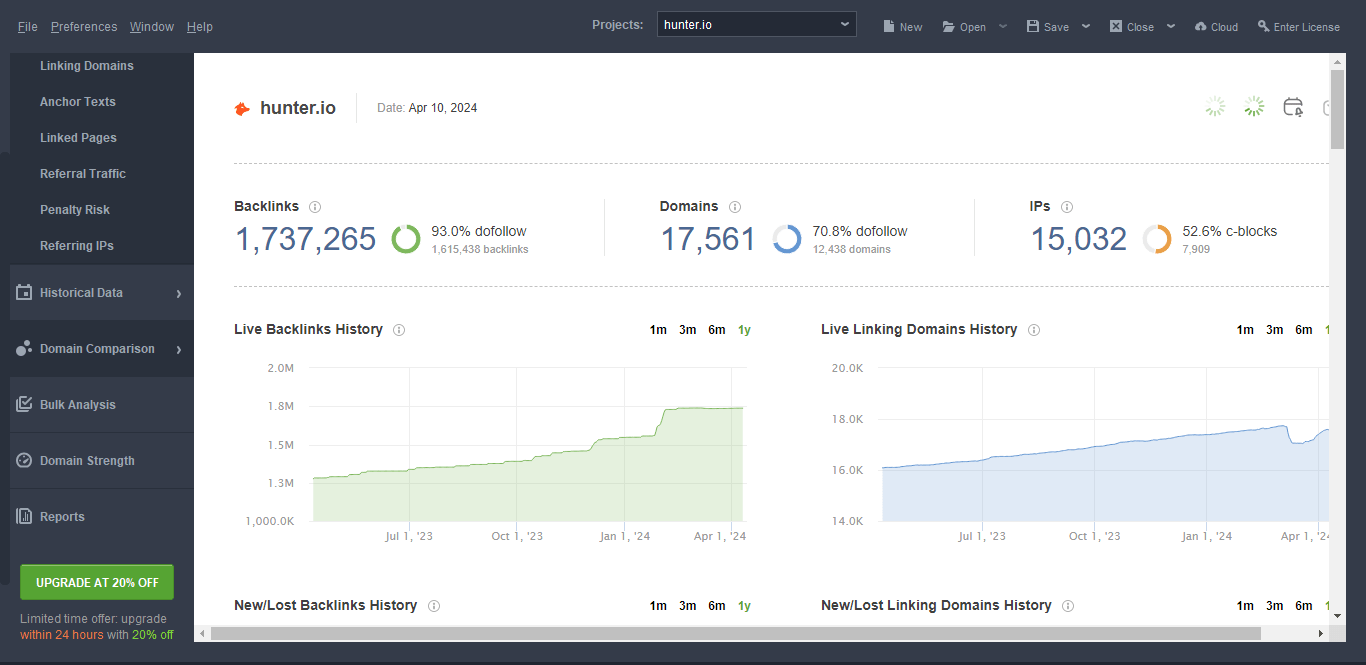Go to Linked Pages section

78,138
